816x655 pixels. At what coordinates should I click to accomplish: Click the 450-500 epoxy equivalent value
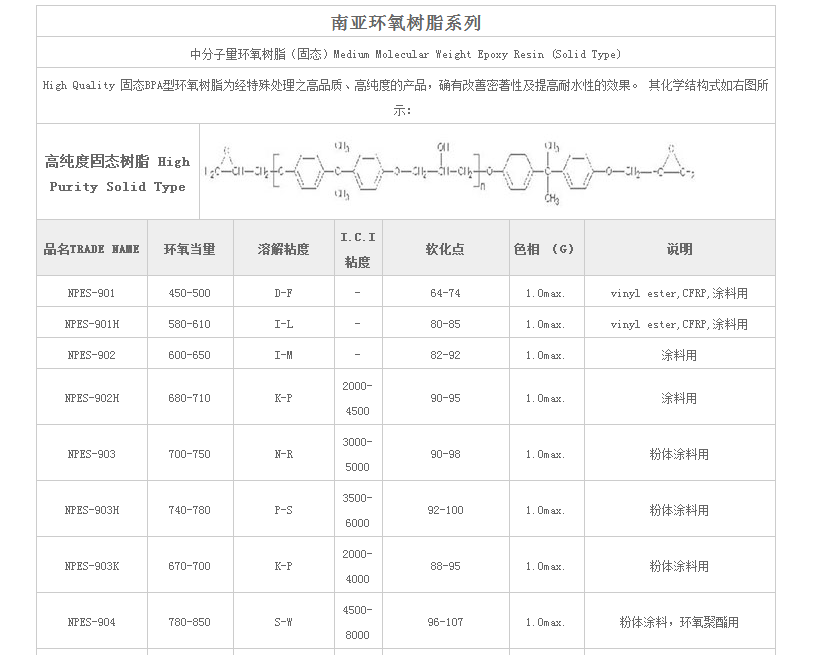point(190,293)
